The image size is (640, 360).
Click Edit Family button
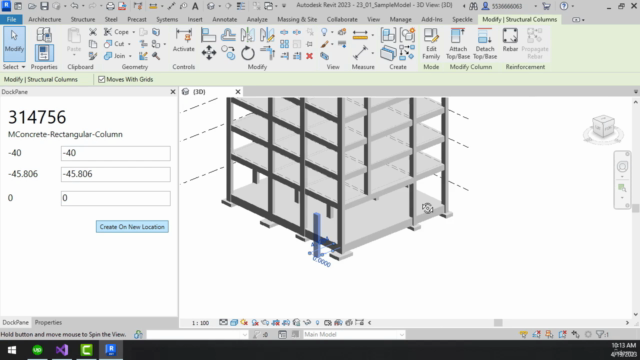[431, 44]
